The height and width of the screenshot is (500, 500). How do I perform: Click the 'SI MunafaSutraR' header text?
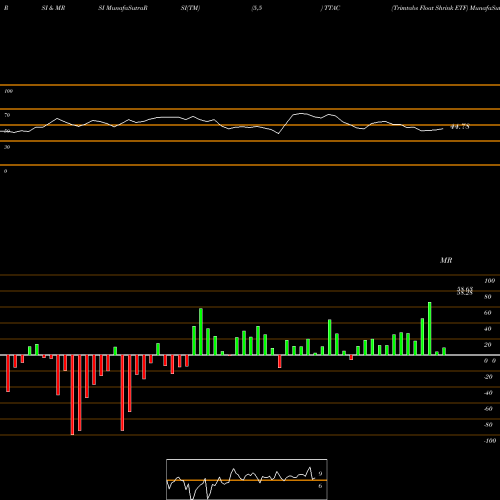click(x=123, y=8)
